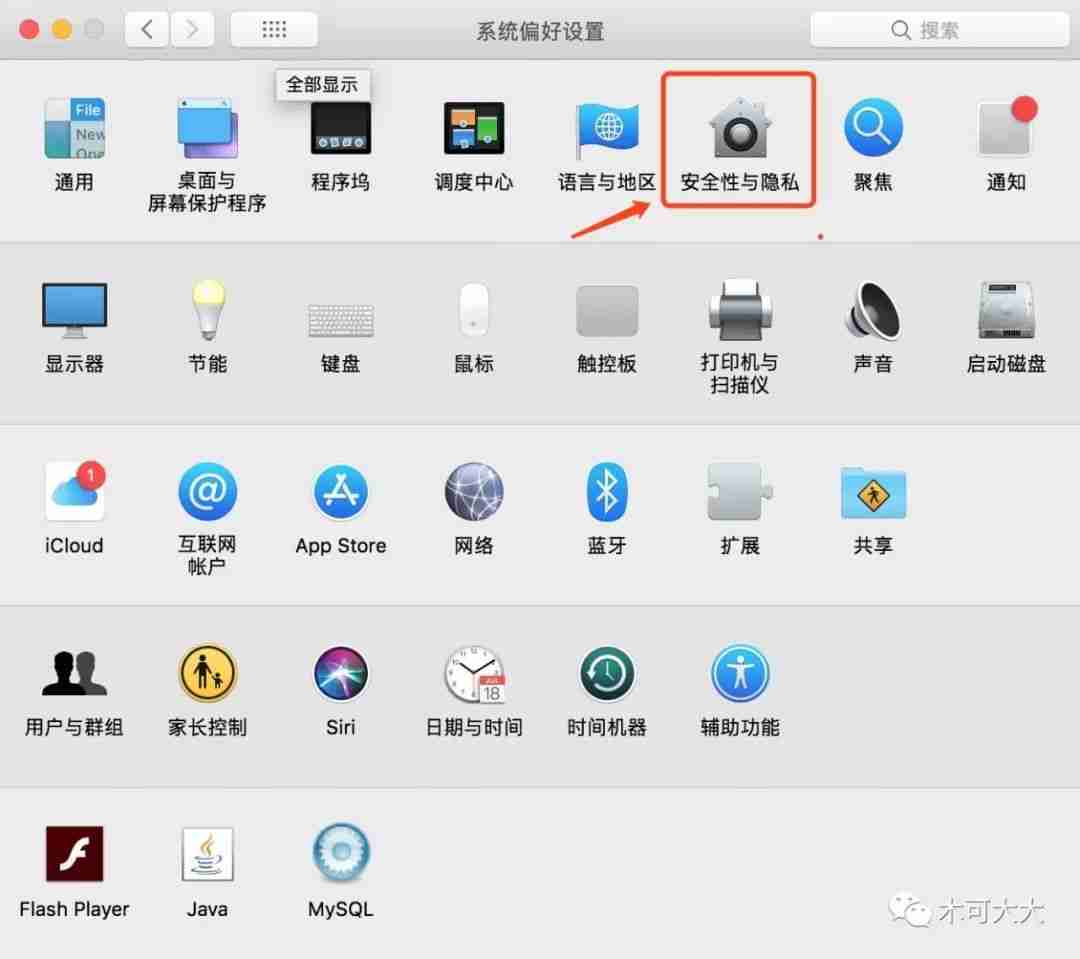Open Time Machine (时间机器) settings

[x=606, y=673]
